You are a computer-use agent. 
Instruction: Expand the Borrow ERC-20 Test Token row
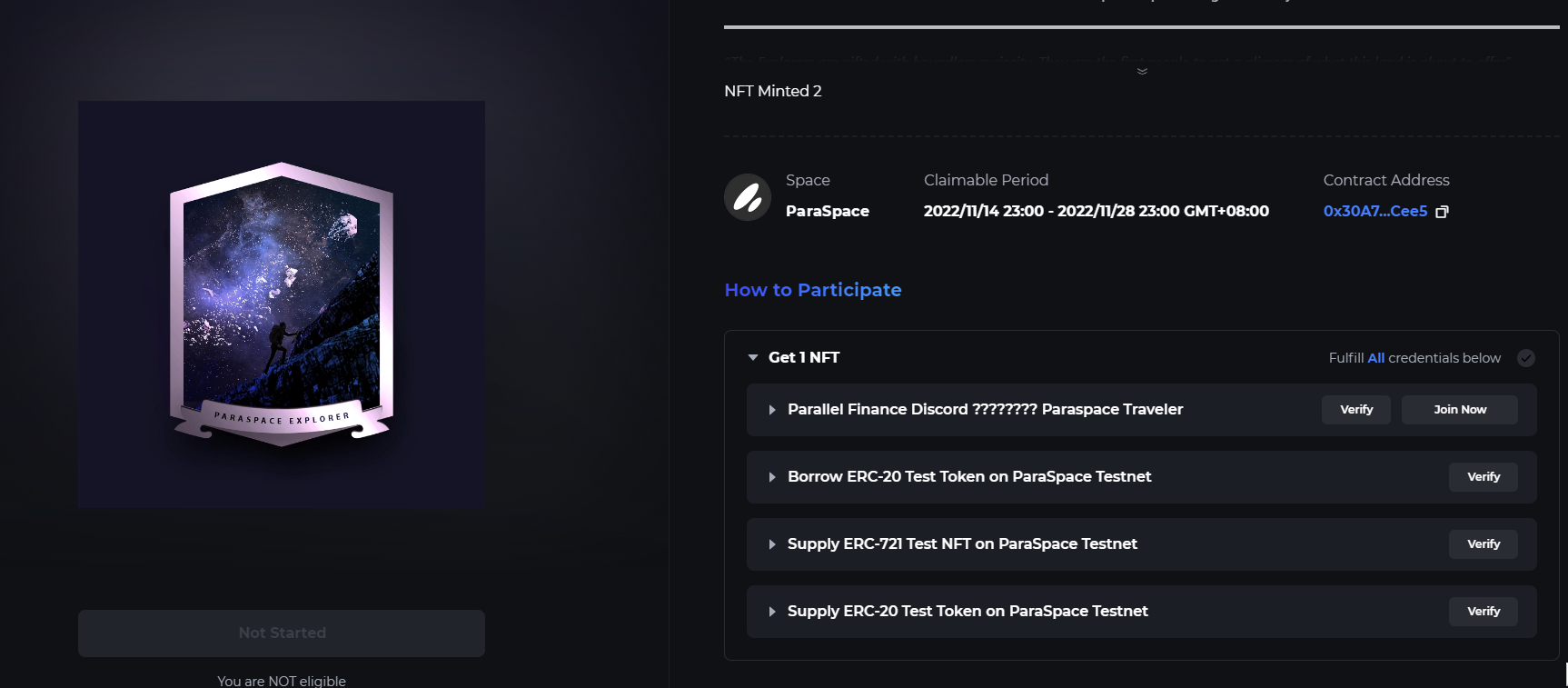[772, 477]
